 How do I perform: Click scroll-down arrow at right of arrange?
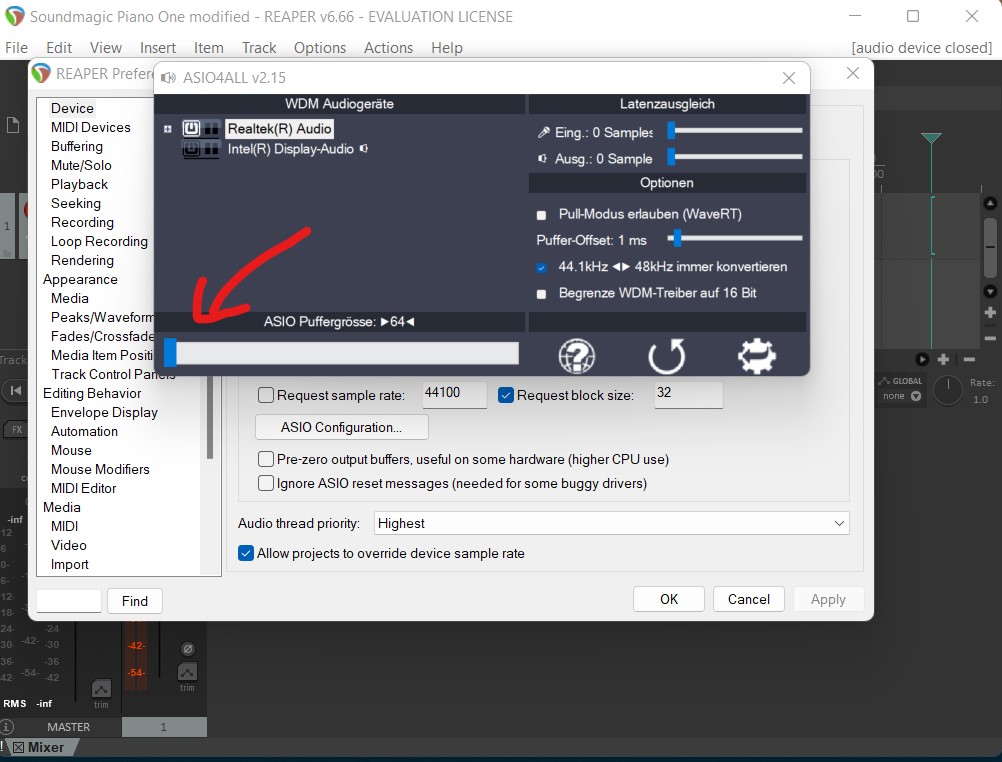(x=990, y=292)
